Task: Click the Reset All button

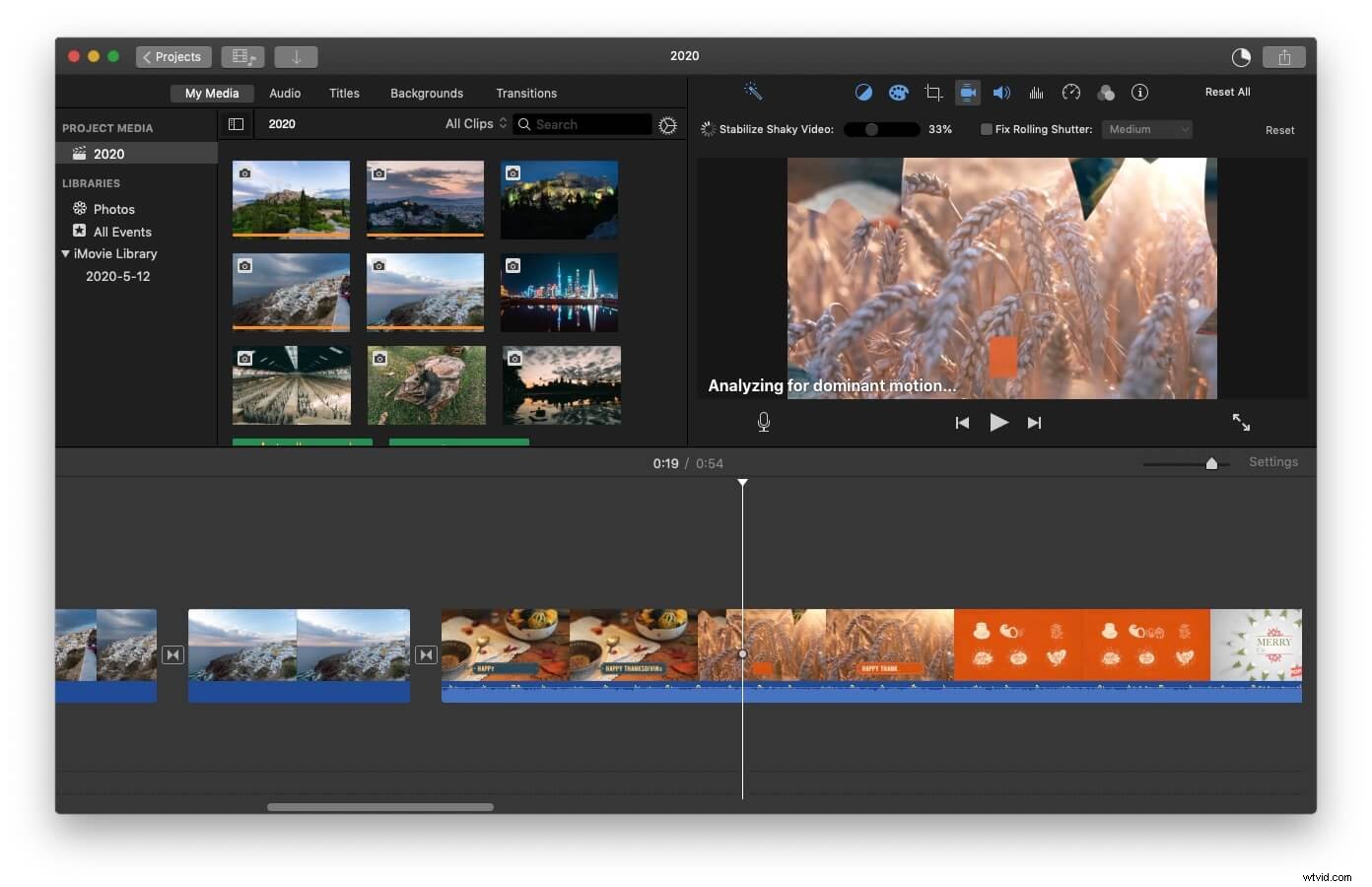Action: point(1227,91)
